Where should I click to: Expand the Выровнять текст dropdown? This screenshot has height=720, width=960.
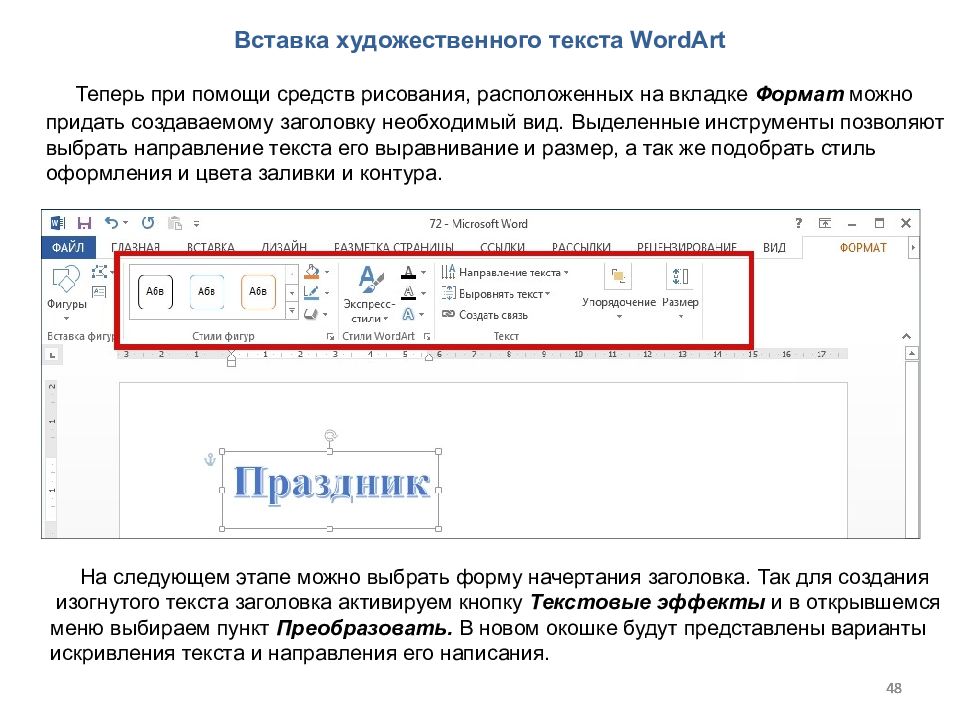(547, 294)
